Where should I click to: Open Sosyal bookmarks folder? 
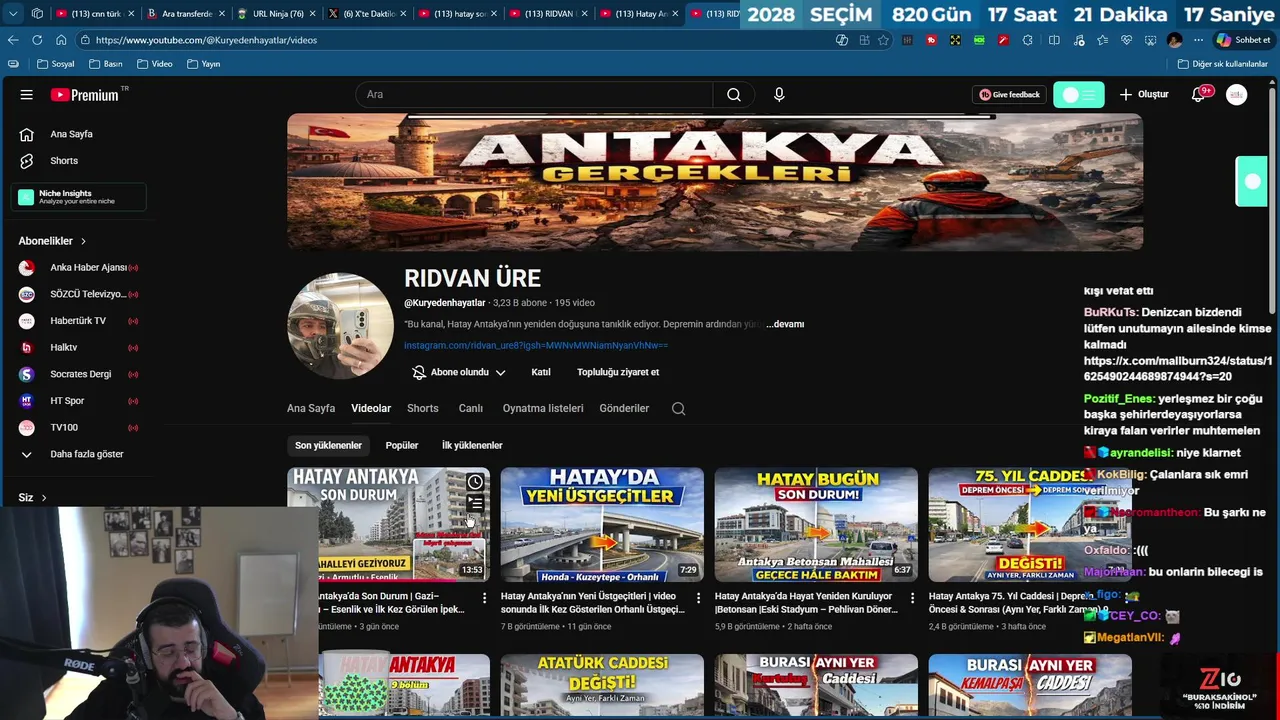click(x=56, y=64)
